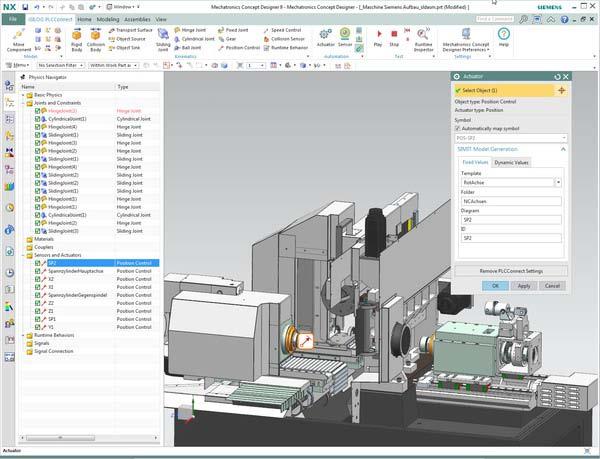Click the command finder search icon
Viewport: 600px width, 459px height.
[x=523, y=19]
